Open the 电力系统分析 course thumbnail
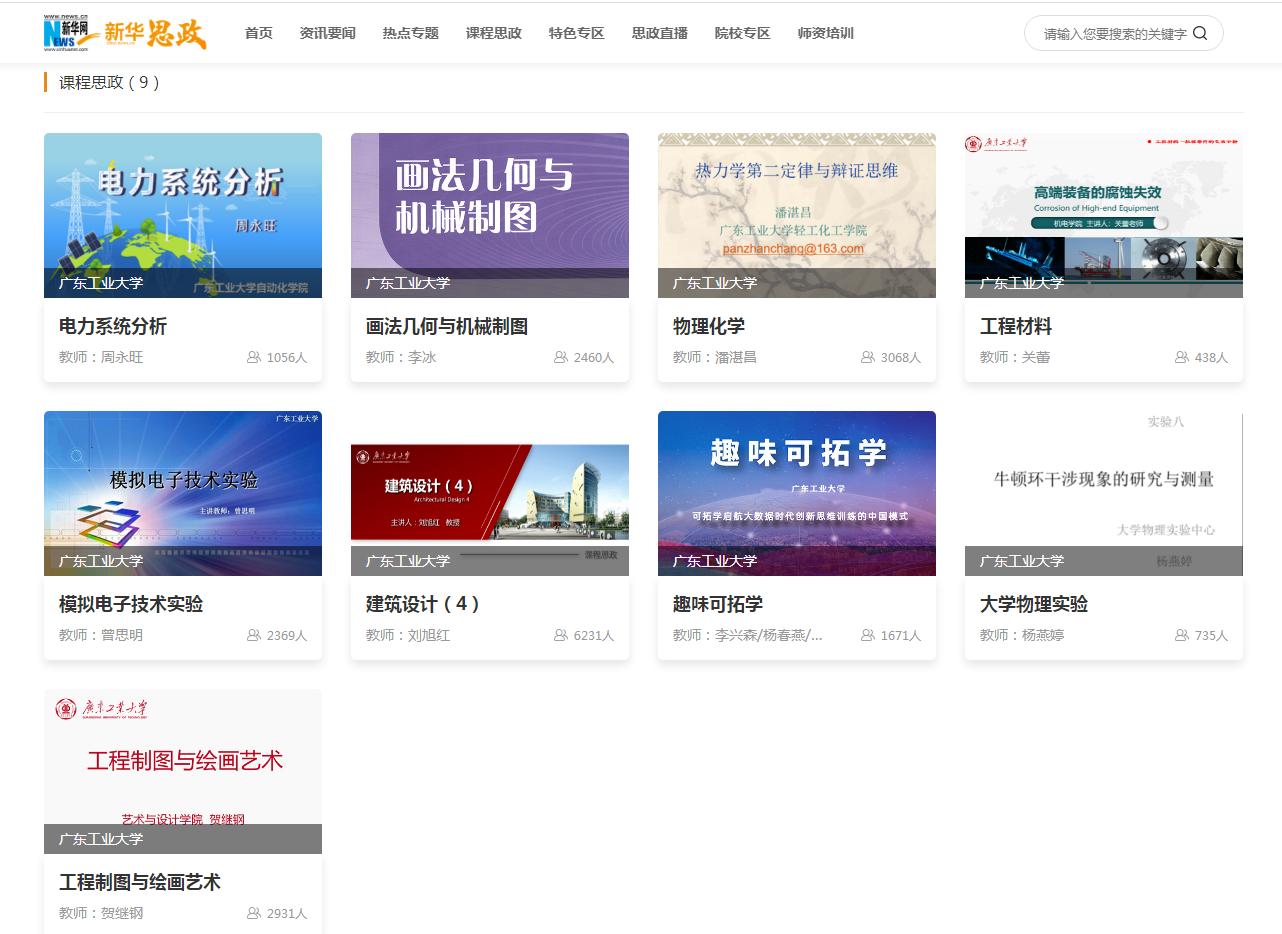The height and width of the screenshot is (934, 1282). 183,215
